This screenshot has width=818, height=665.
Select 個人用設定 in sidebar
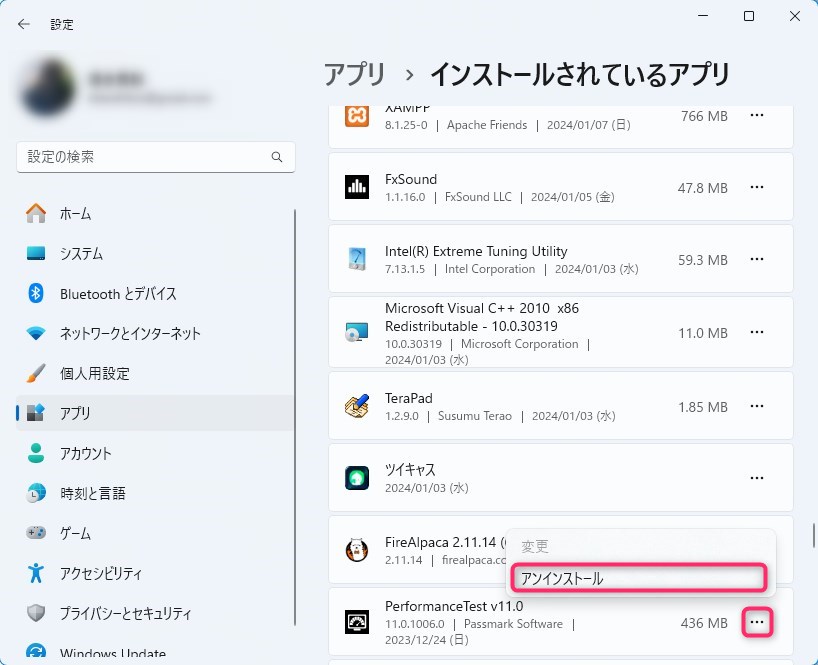[94, 373]
